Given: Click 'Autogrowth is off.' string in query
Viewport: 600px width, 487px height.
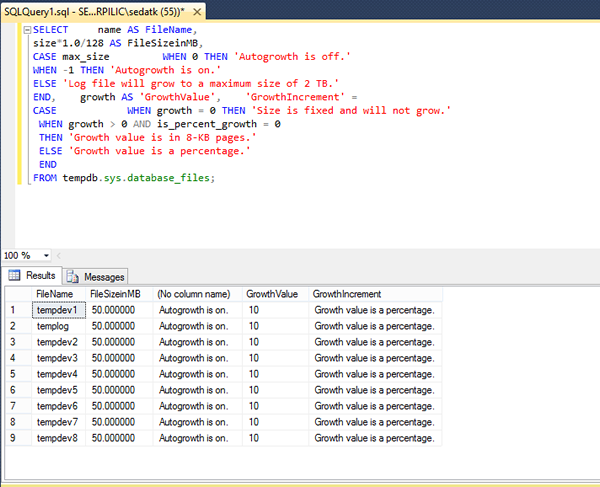Looking at the screenshot, I should point(292,57).
